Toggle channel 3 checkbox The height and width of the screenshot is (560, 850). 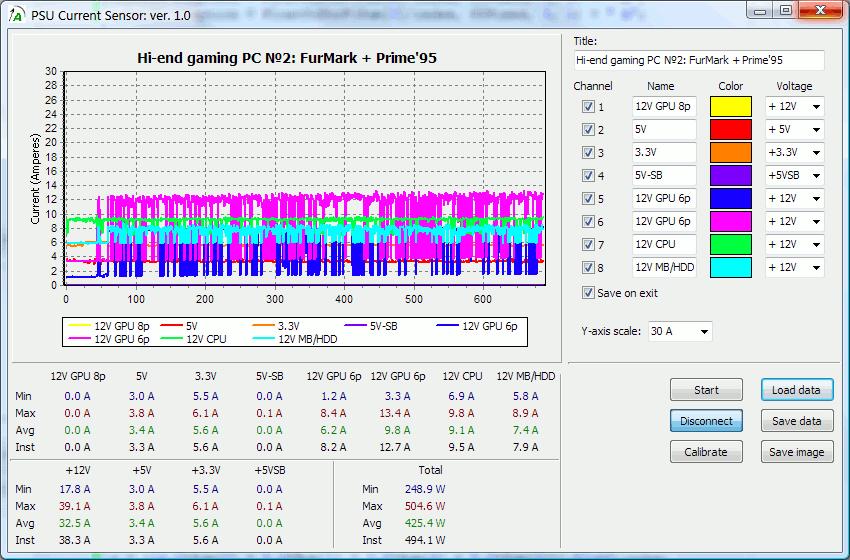(588, 152)
